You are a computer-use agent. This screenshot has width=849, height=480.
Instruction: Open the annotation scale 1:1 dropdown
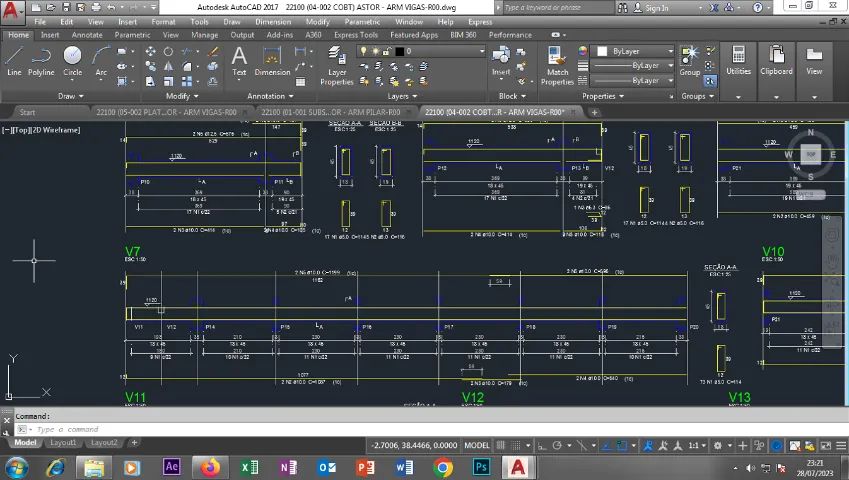click(697, 445)
